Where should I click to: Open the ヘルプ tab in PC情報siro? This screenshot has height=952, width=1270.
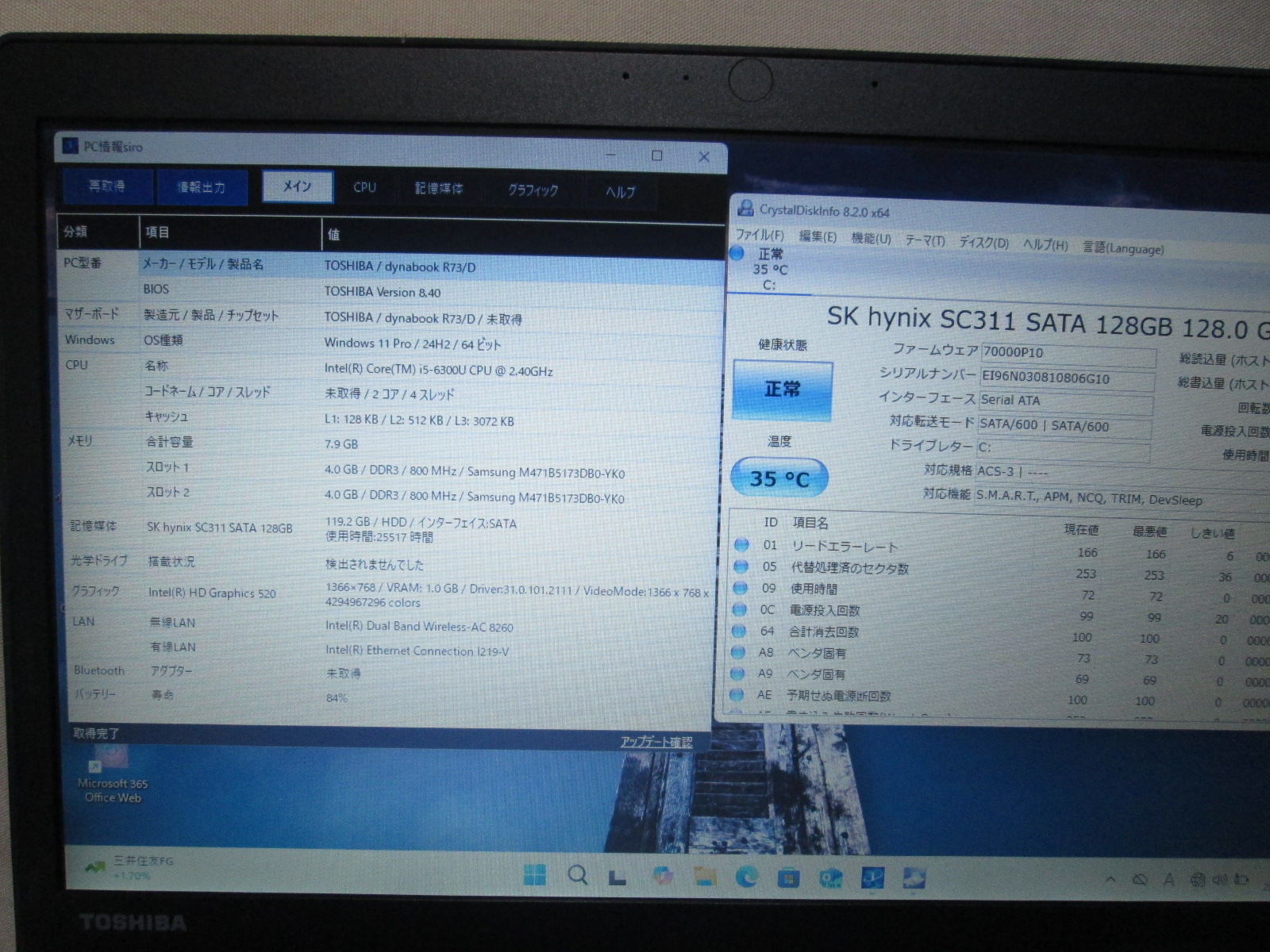(621, 192)
